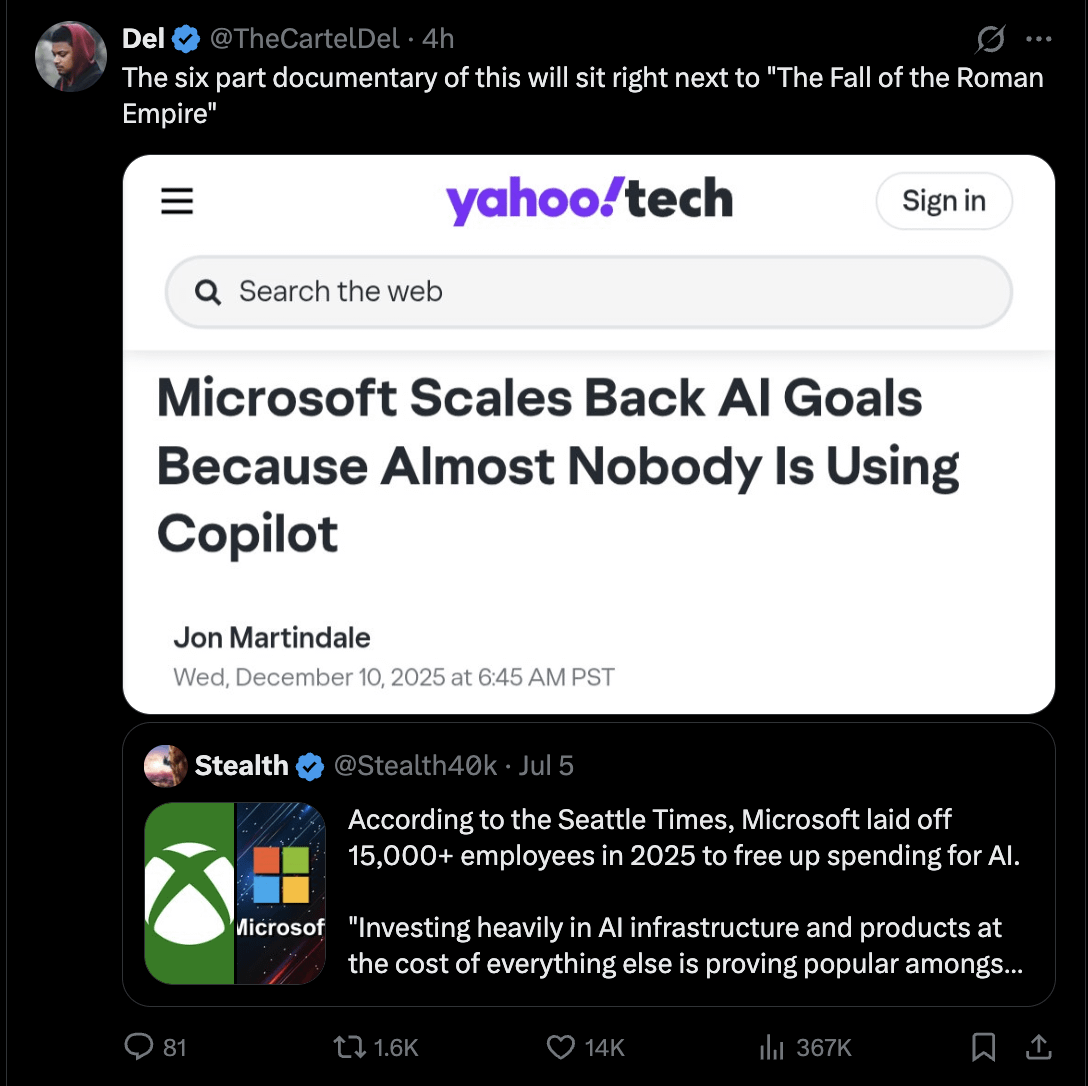This screenshot has width=1088, height=1086.
Task: Open the share icon menu
Action: click(1040, 1047)
